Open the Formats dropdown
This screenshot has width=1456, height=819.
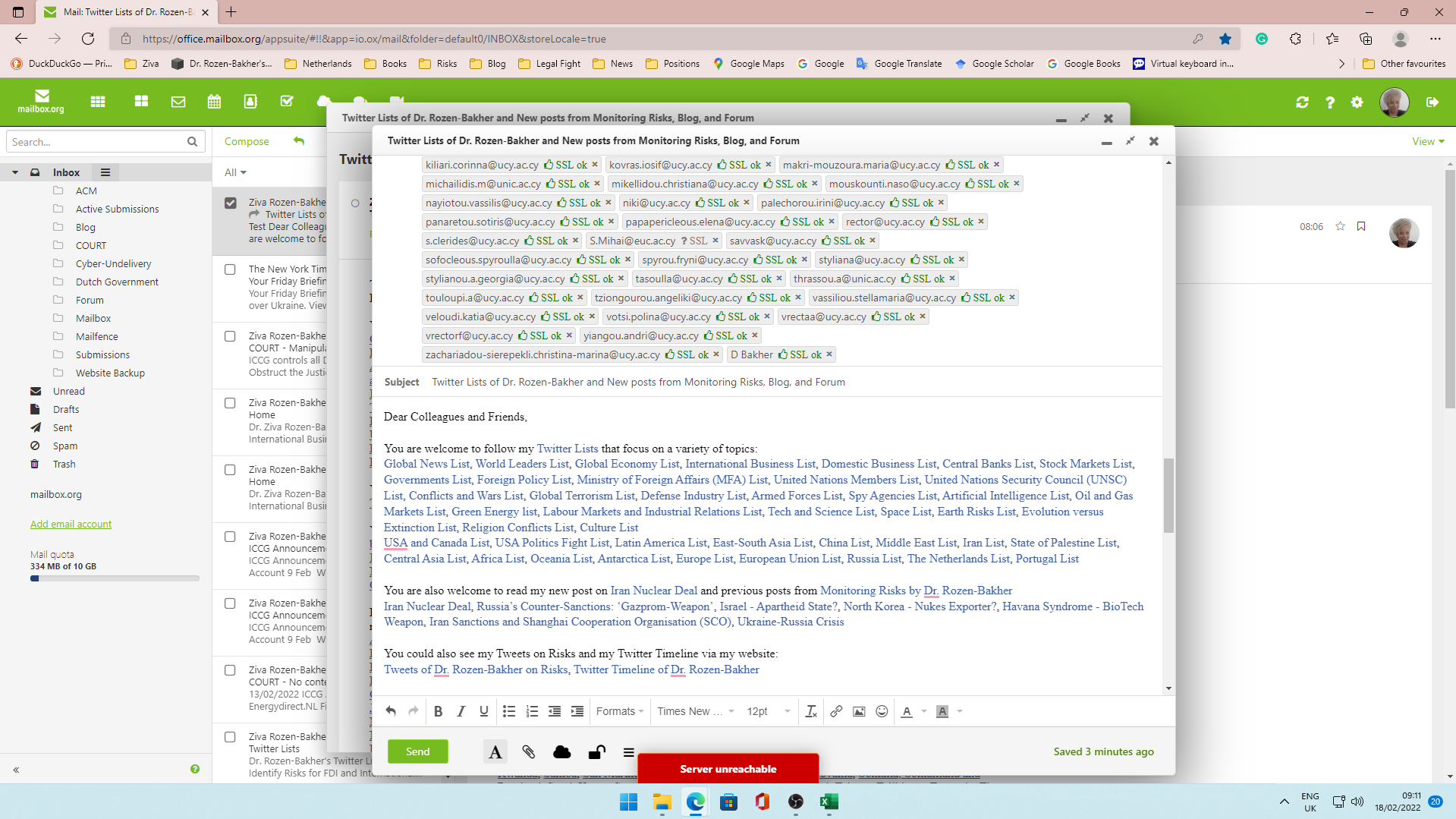tap(620, 711)
